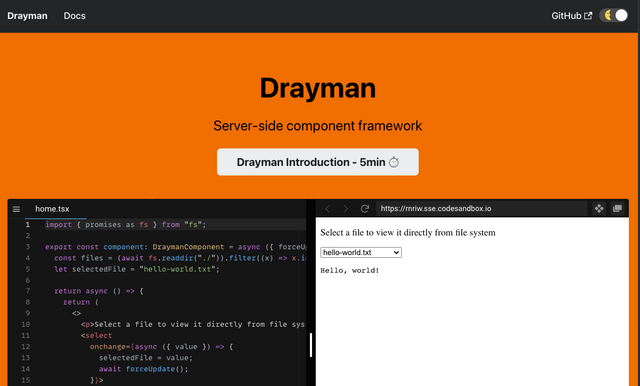
Task: Toggle dark/light mode switch
Action: 613,16
